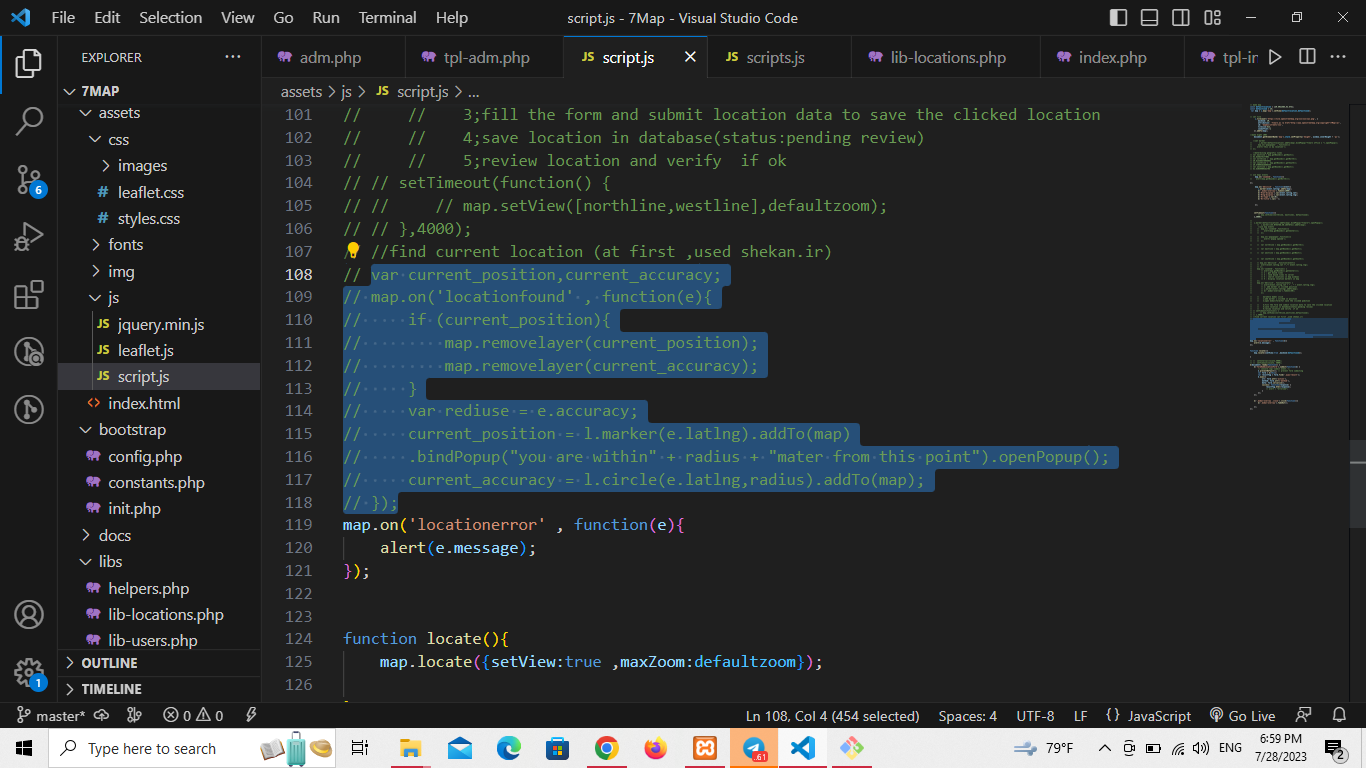This screenshot has width=1366, height=768.
Task: Click the minimap code overview
Action: [1298, 255]
